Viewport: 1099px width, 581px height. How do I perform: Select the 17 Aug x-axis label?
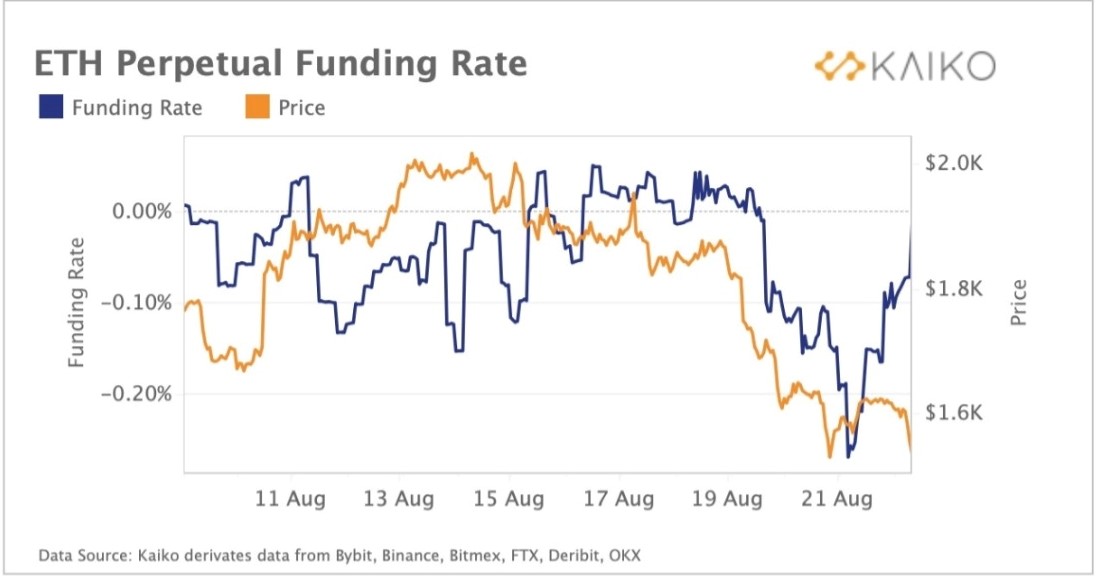(x=619, y=498)
